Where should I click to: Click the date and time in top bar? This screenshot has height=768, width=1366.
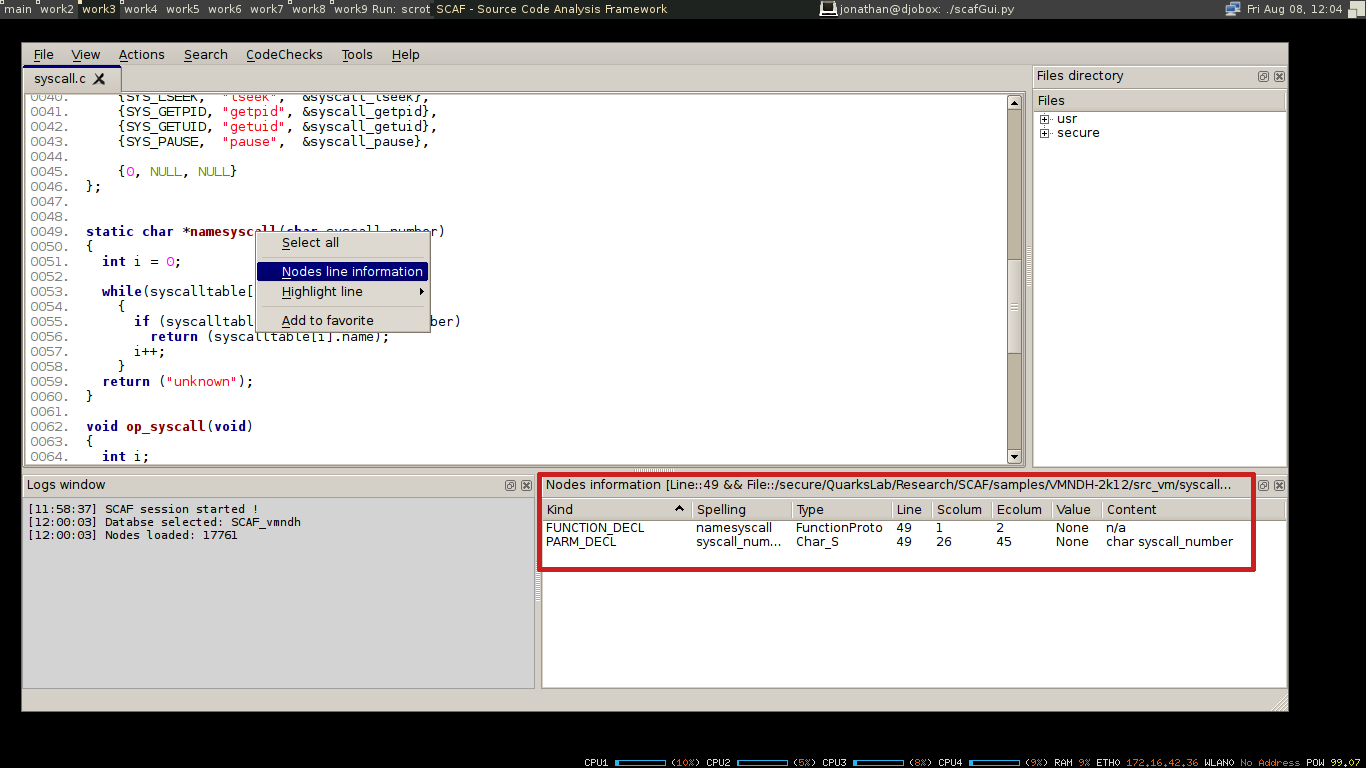(1294, 9)
